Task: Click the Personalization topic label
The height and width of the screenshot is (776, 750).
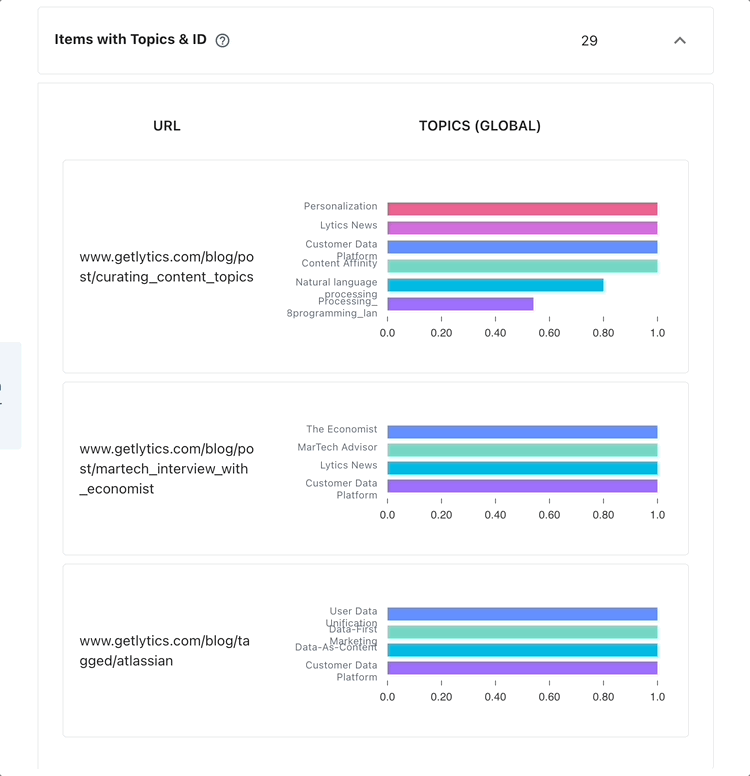Action: point(341,206)
